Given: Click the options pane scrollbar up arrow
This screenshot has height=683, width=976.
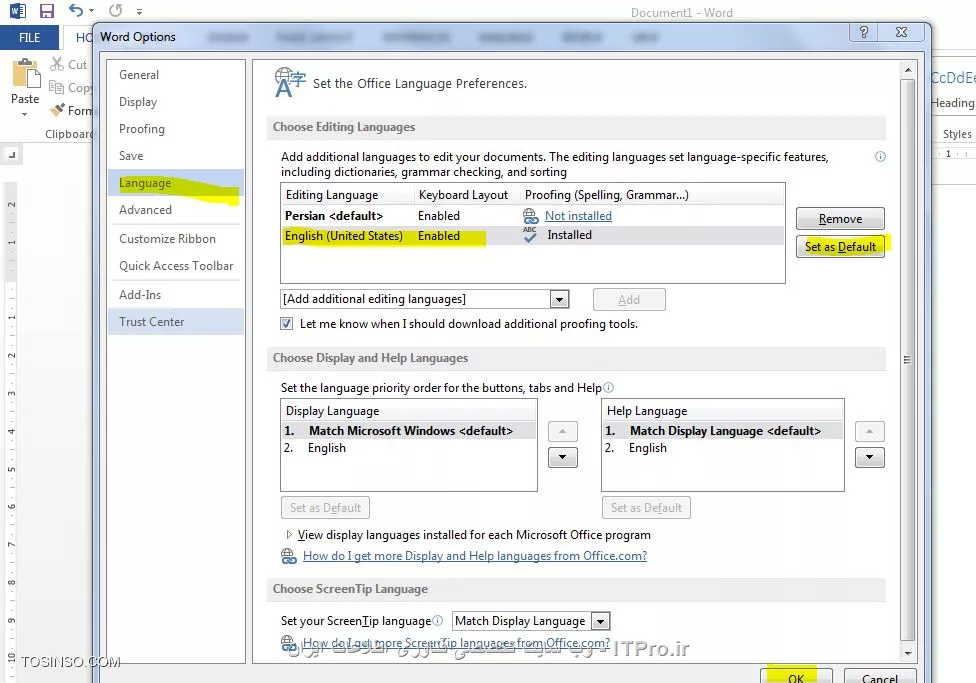Looking at the screenshot, I should click(908, 70).
